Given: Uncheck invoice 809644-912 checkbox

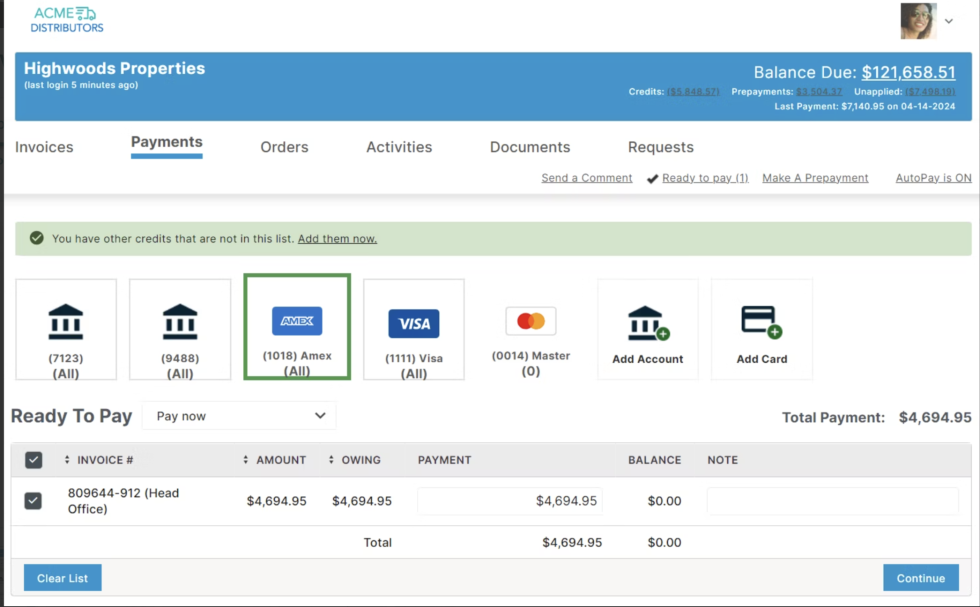Looking at the screenshot, I should (x=34, y=501).
